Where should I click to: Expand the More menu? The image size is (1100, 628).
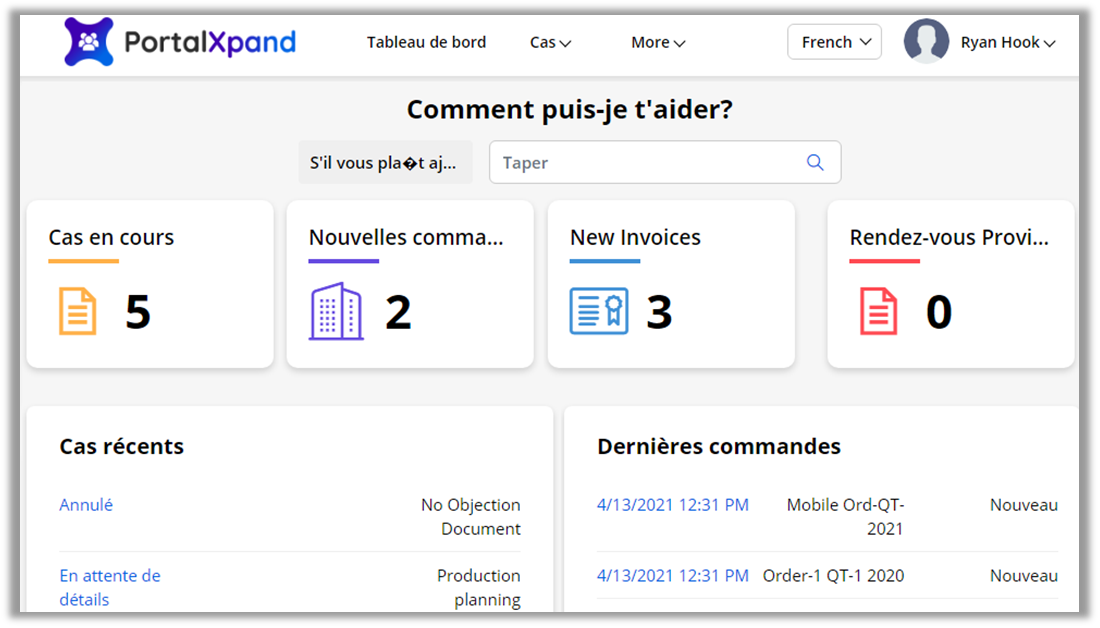tap(657, 42)
